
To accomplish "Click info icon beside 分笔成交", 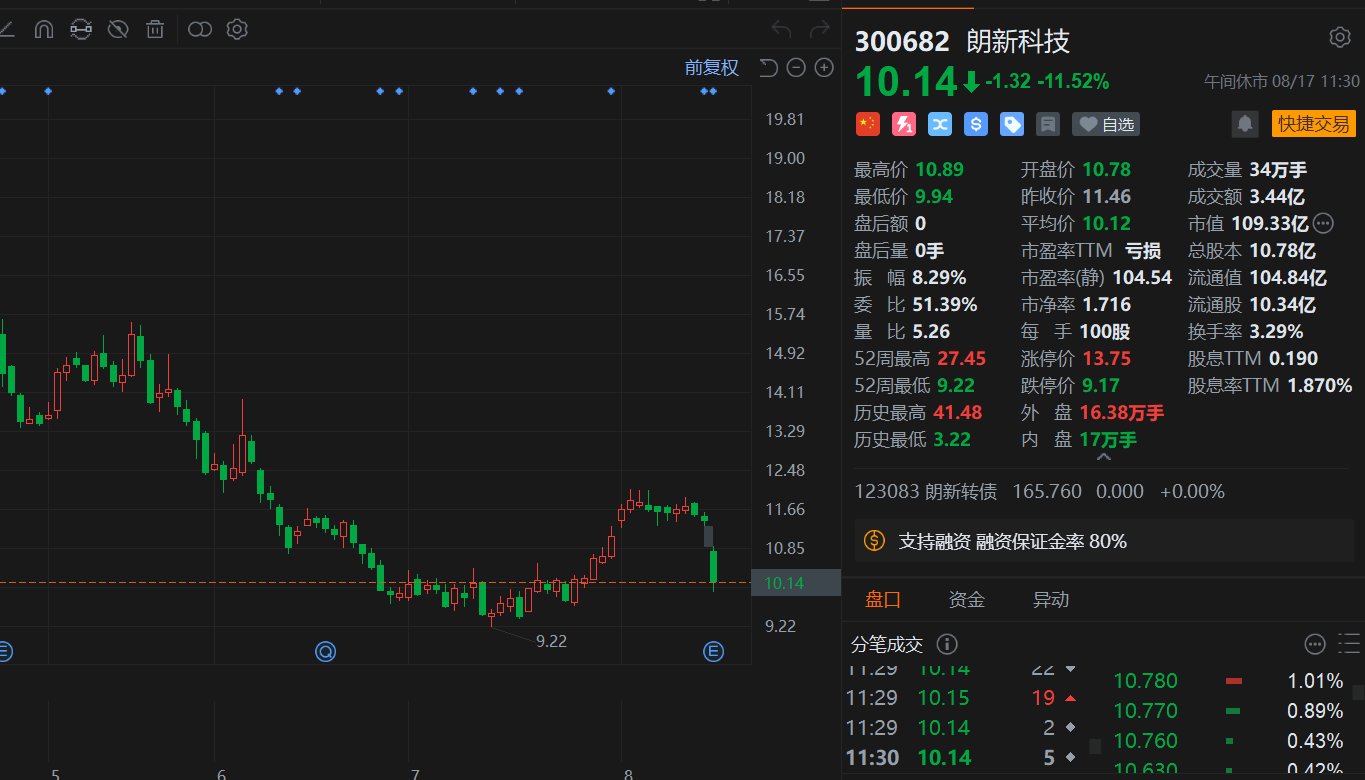I will [946, 643].
